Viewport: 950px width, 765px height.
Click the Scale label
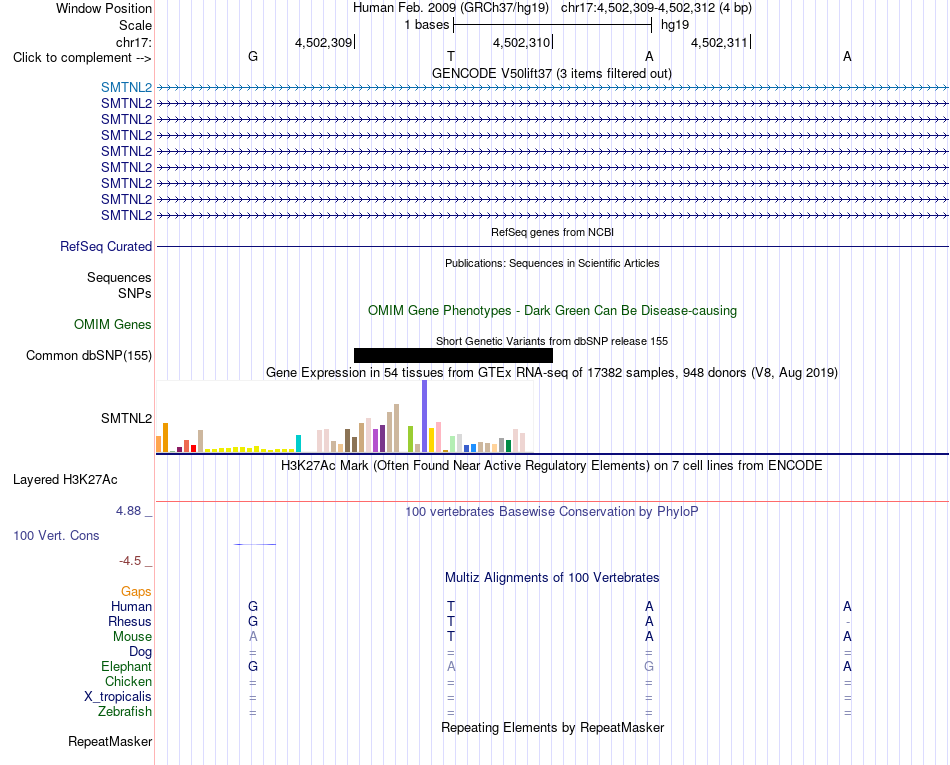click(x=135, y=25)
